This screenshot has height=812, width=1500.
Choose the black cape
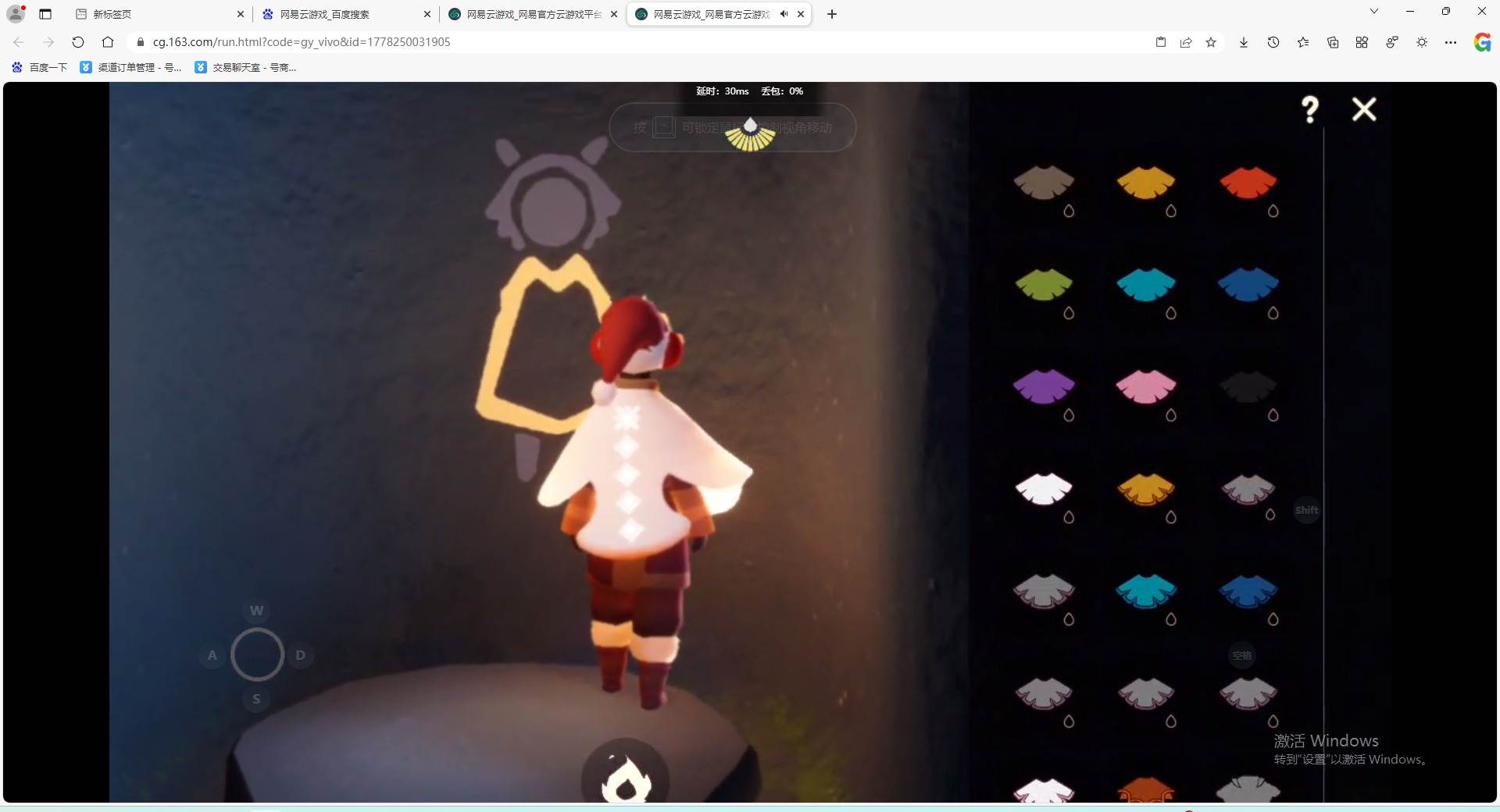(1248, 386)
